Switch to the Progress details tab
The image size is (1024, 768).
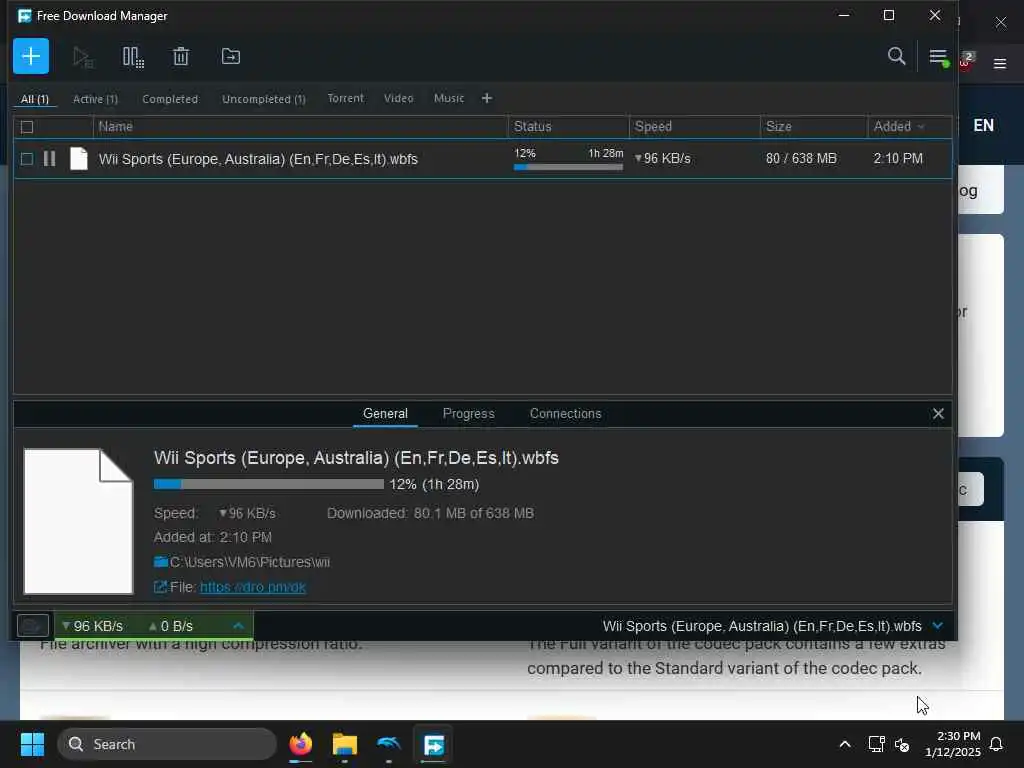469,413
